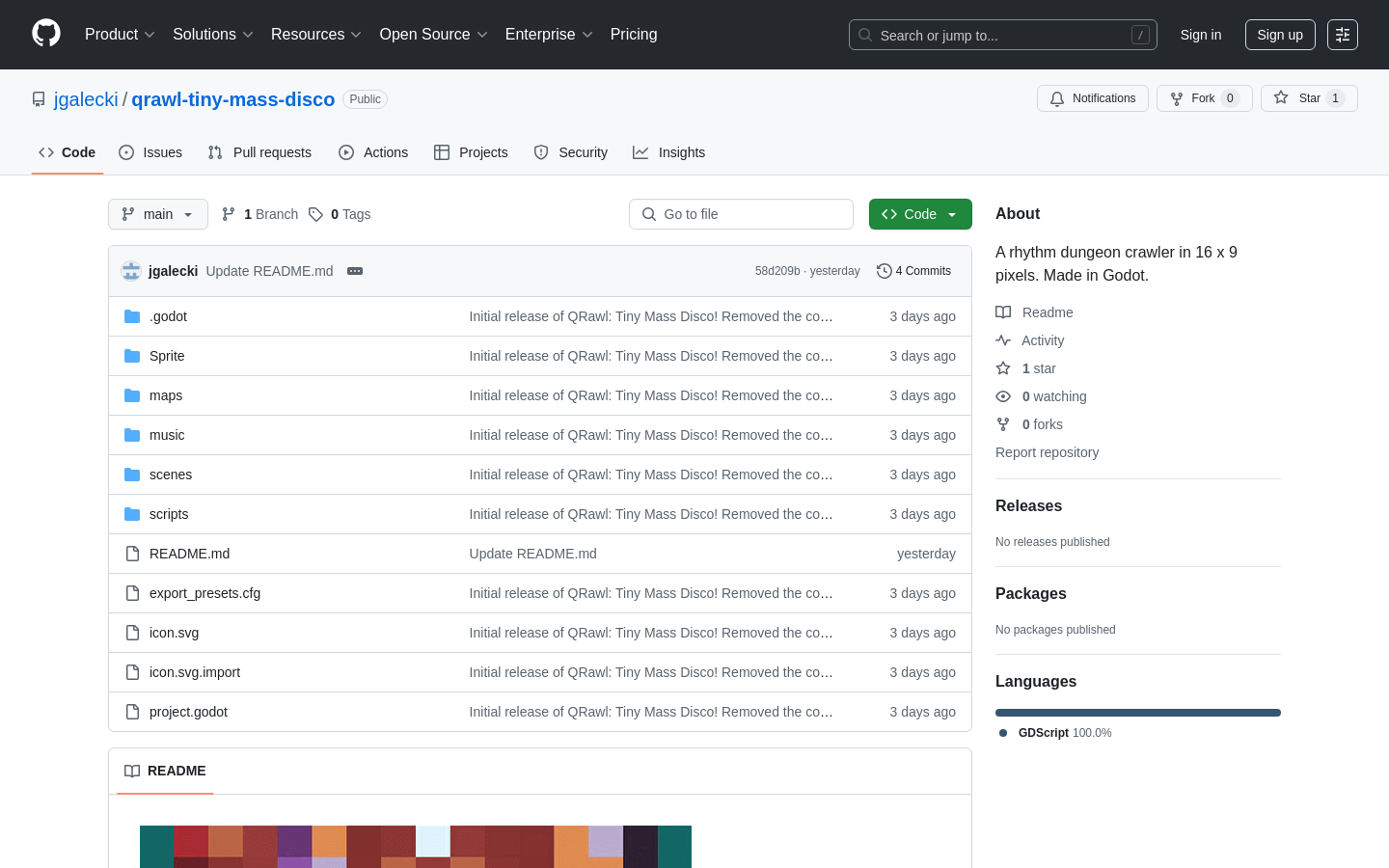Click the file icon beside project.godot
1389x868 pixels.
pos(132,712)
